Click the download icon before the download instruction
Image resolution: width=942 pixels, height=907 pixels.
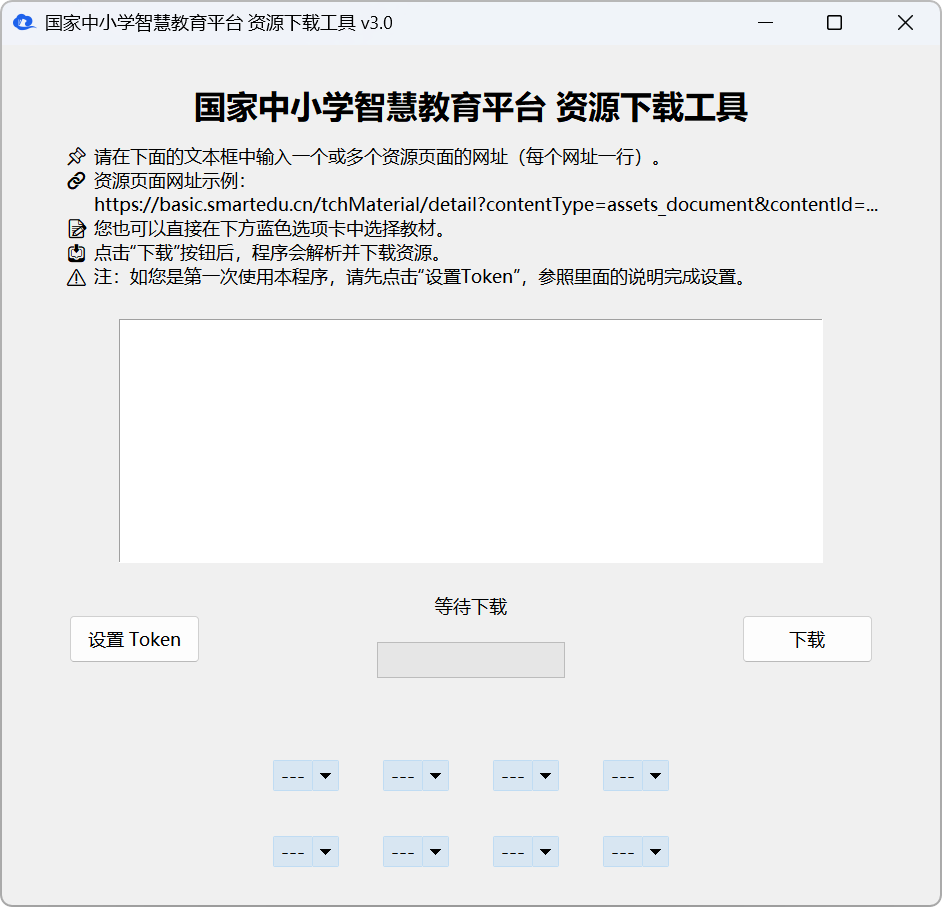[76, 252]
